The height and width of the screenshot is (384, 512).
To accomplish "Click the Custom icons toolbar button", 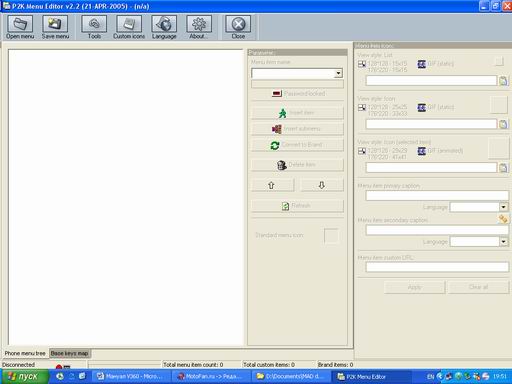I will tap(129, 24).
